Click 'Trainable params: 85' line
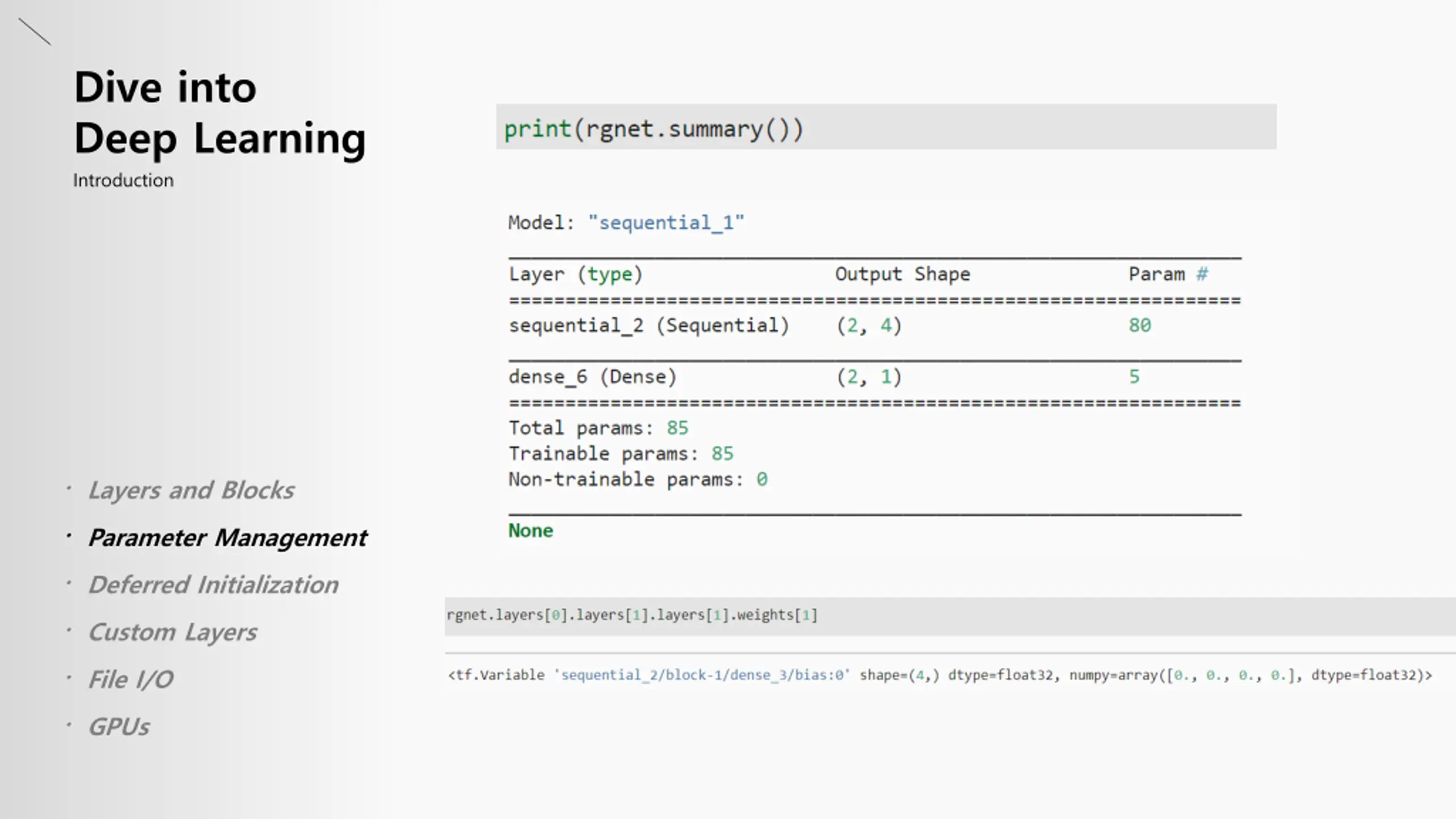Viewport: 1456px width, 819px height. (x=621, y=453)
